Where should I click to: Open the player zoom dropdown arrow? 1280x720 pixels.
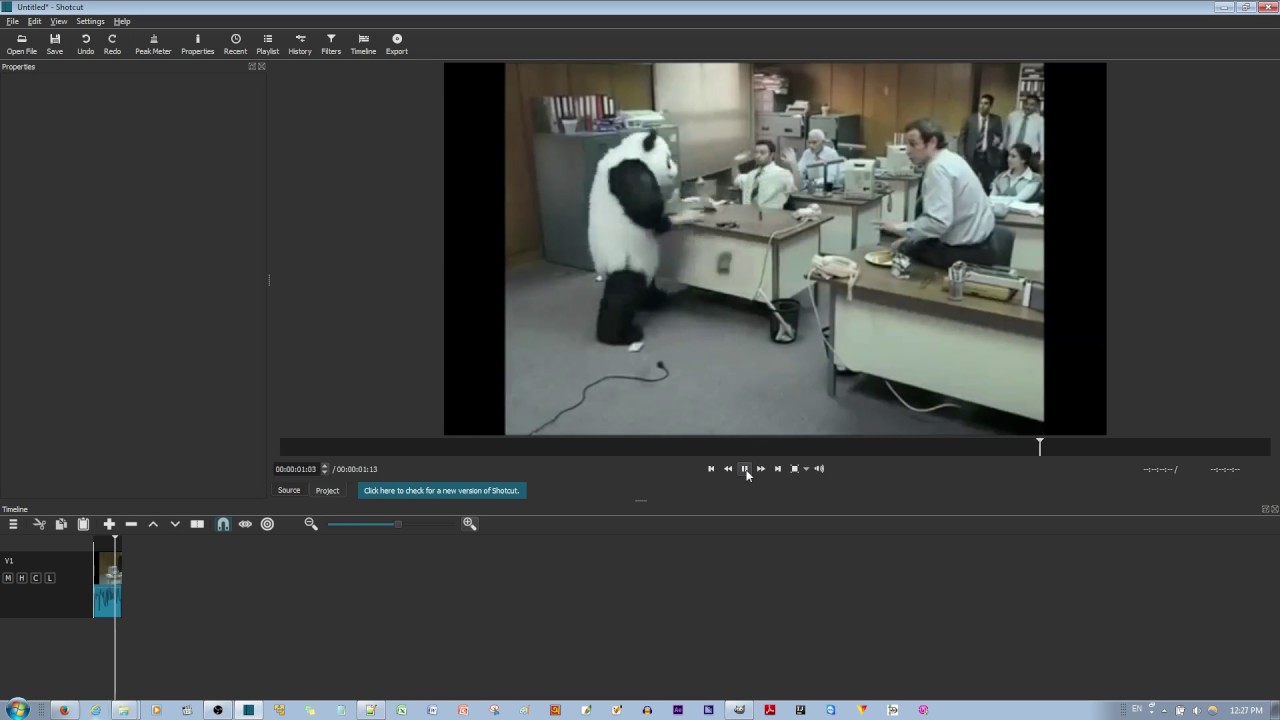(x=806, y=469)
